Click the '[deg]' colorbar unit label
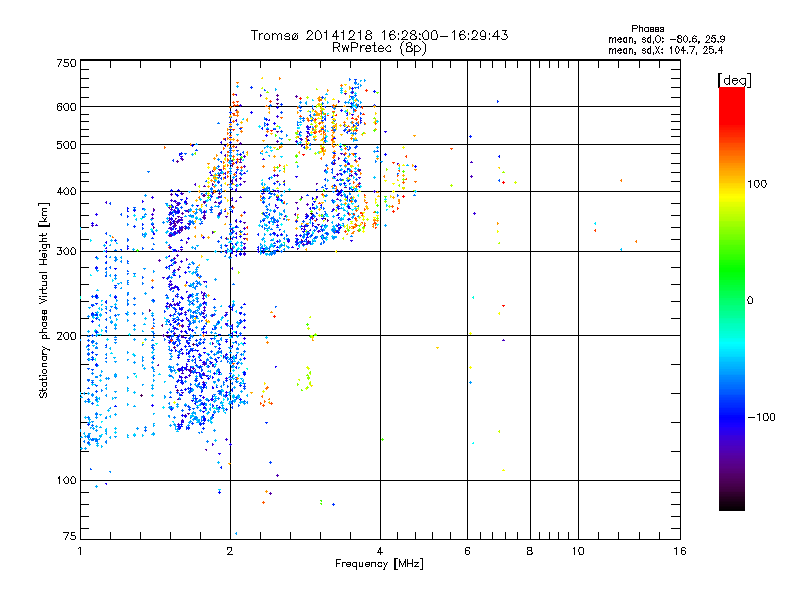The height and width of the screenshot is (600, 800). pos(734,80)
